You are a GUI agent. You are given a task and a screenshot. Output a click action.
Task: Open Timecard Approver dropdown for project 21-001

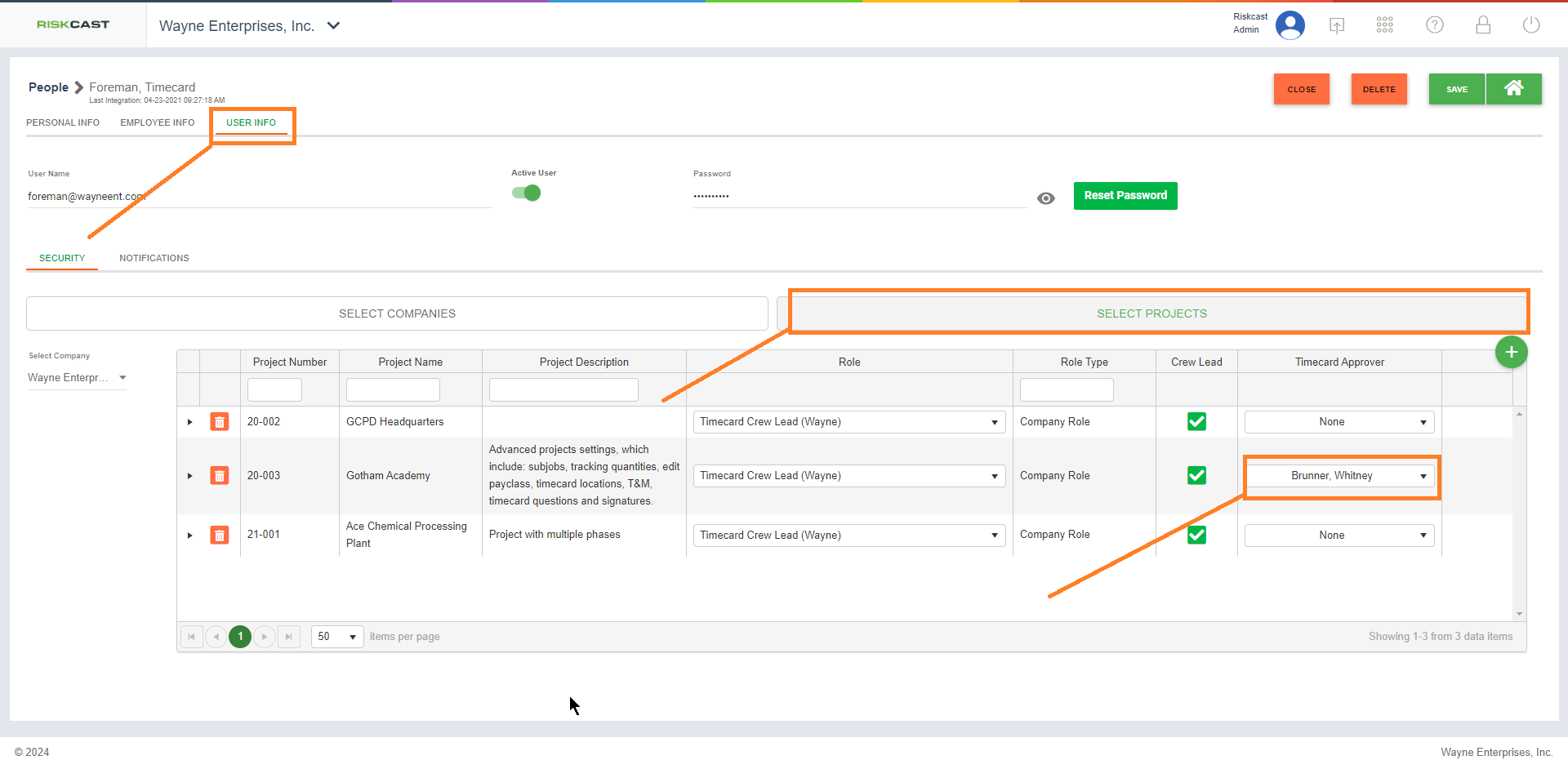[1339, 536]
